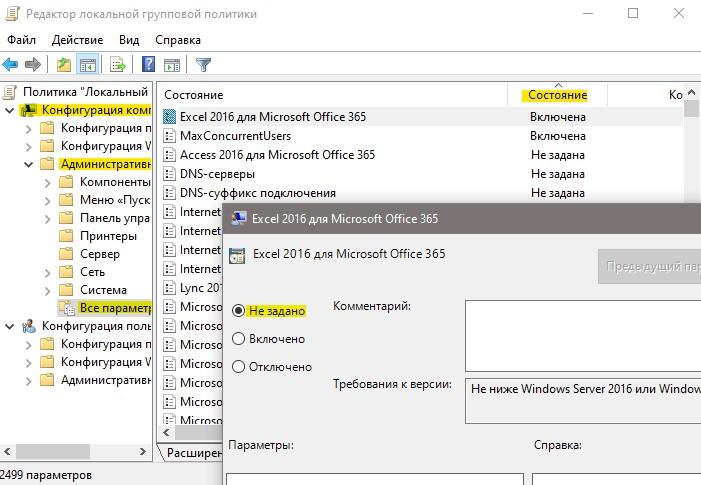
Task: Switch to the Расширенный tab
Action: point(191,453)
